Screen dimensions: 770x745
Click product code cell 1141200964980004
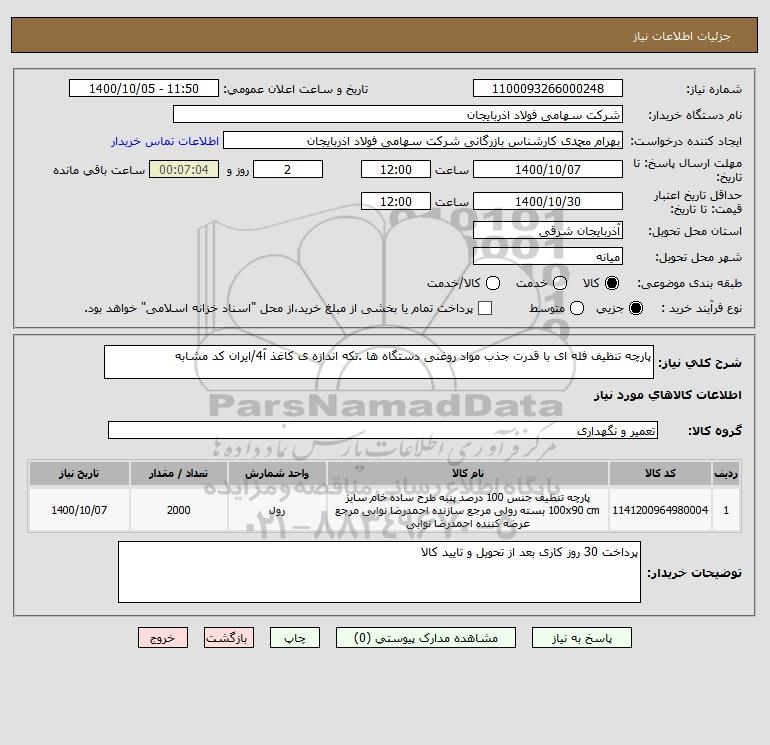(660, 510)
